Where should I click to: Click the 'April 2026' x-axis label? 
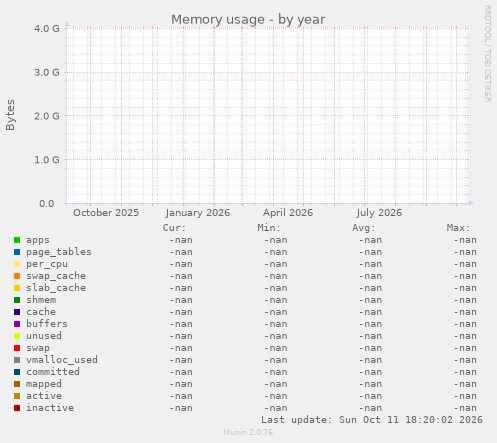tap(288, 213)
